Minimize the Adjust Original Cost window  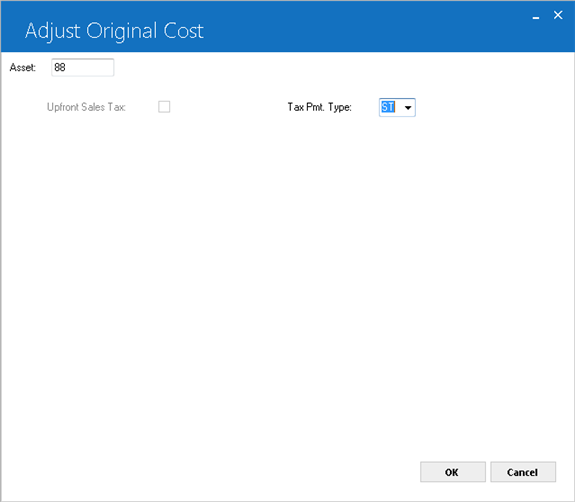pos(536,17)
